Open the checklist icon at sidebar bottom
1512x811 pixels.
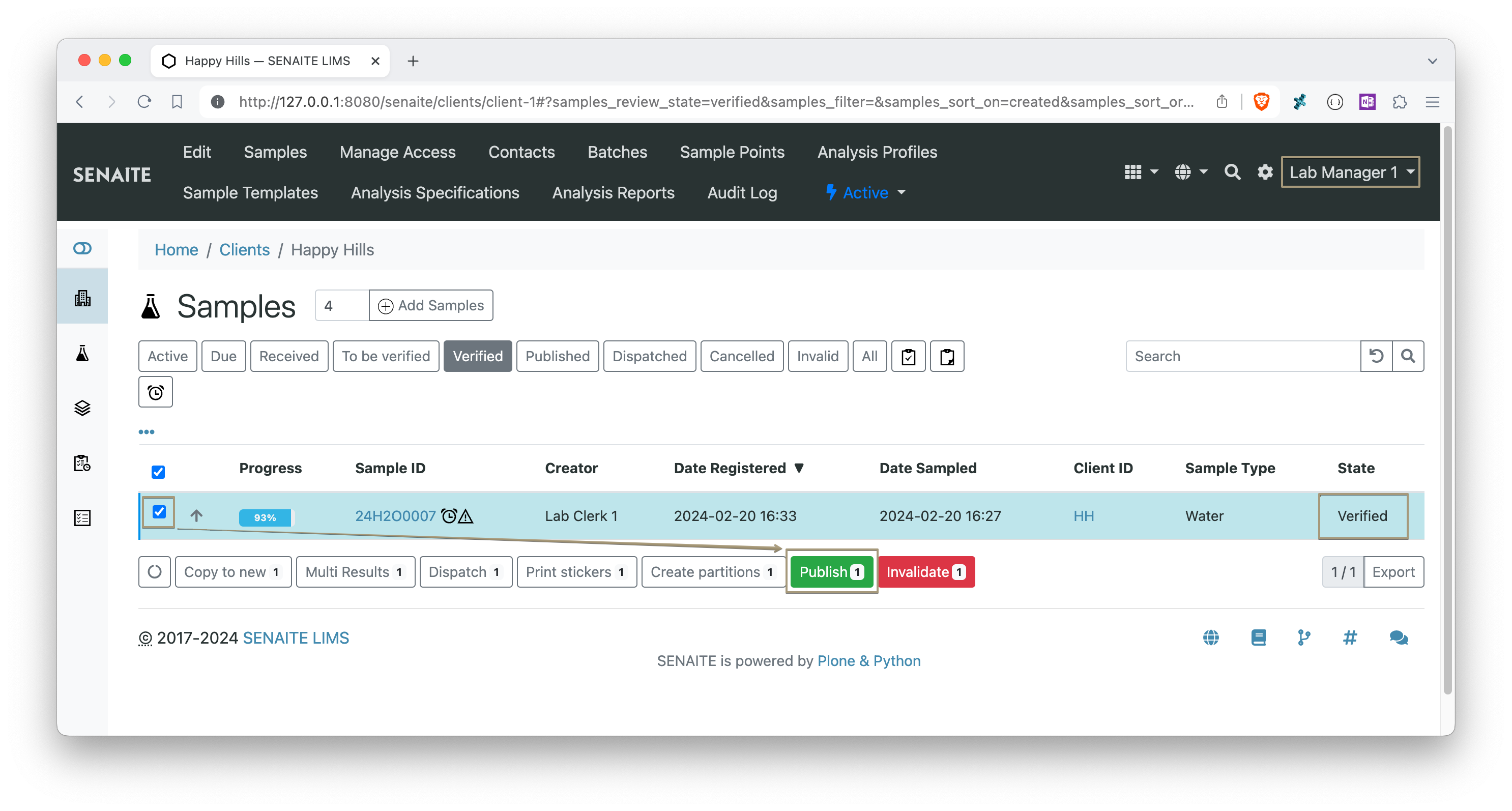(x=83, y=517)
